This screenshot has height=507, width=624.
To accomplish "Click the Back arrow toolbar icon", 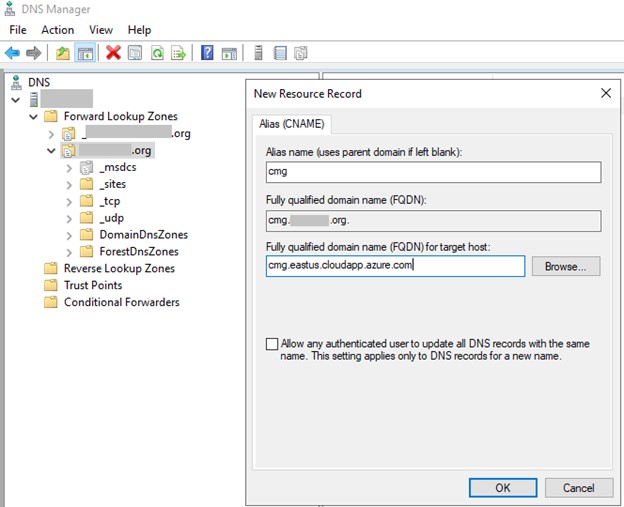I will click(12, 53).
